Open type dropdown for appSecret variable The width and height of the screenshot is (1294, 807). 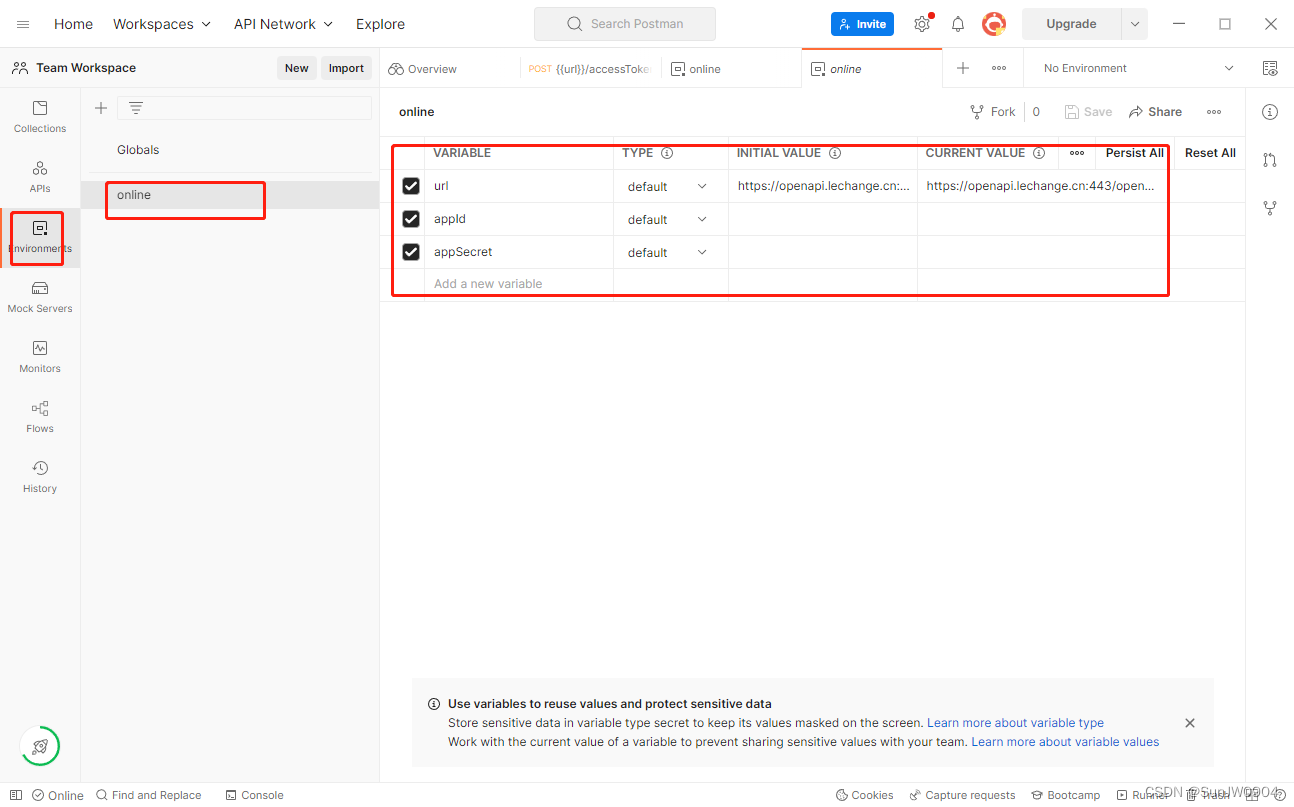(x=667, y=252)
